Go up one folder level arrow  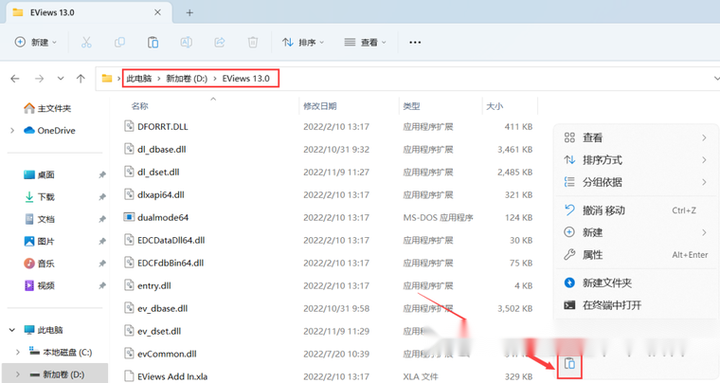point(81,79)
